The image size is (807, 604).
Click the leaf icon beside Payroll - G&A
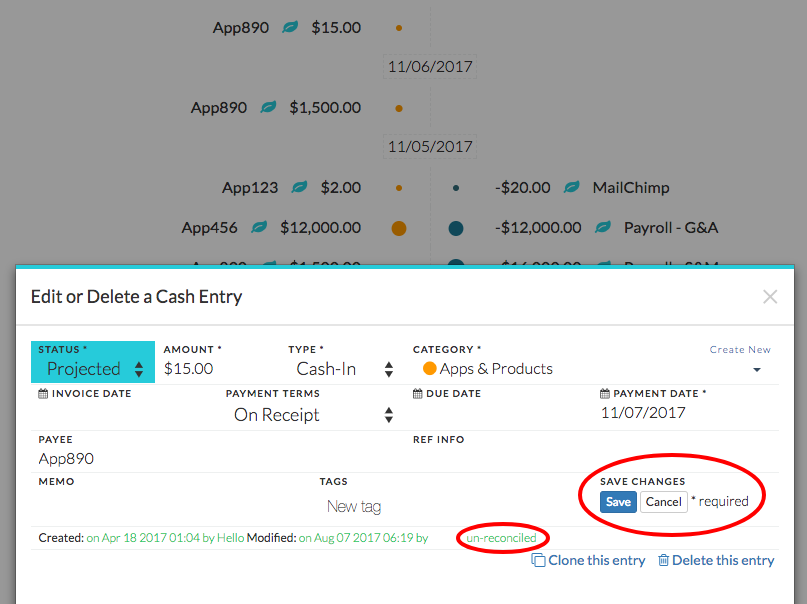603,226
